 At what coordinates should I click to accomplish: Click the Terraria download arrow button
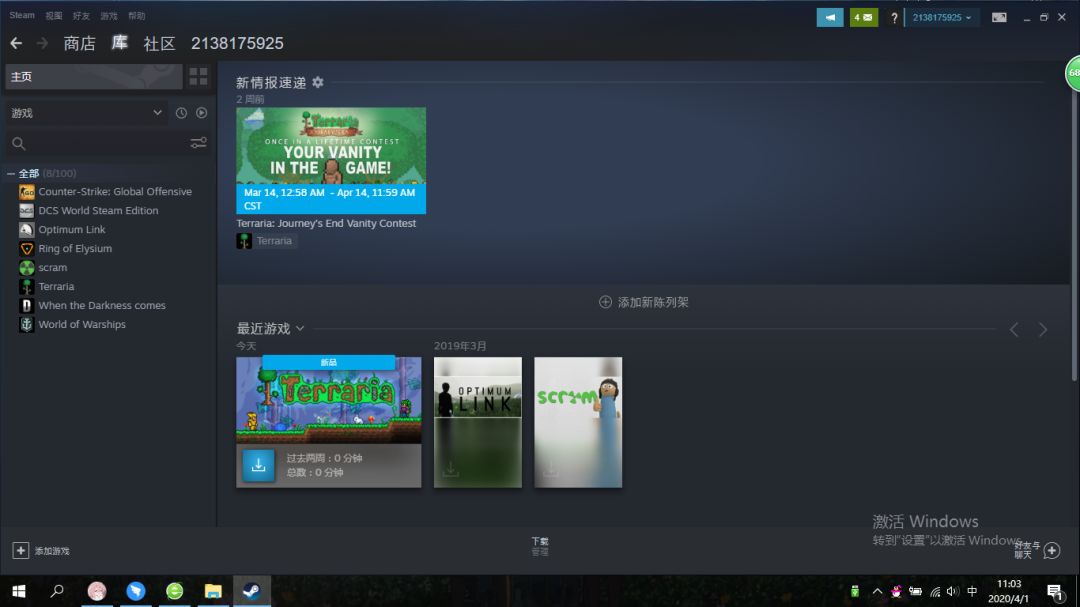point(258,465)
